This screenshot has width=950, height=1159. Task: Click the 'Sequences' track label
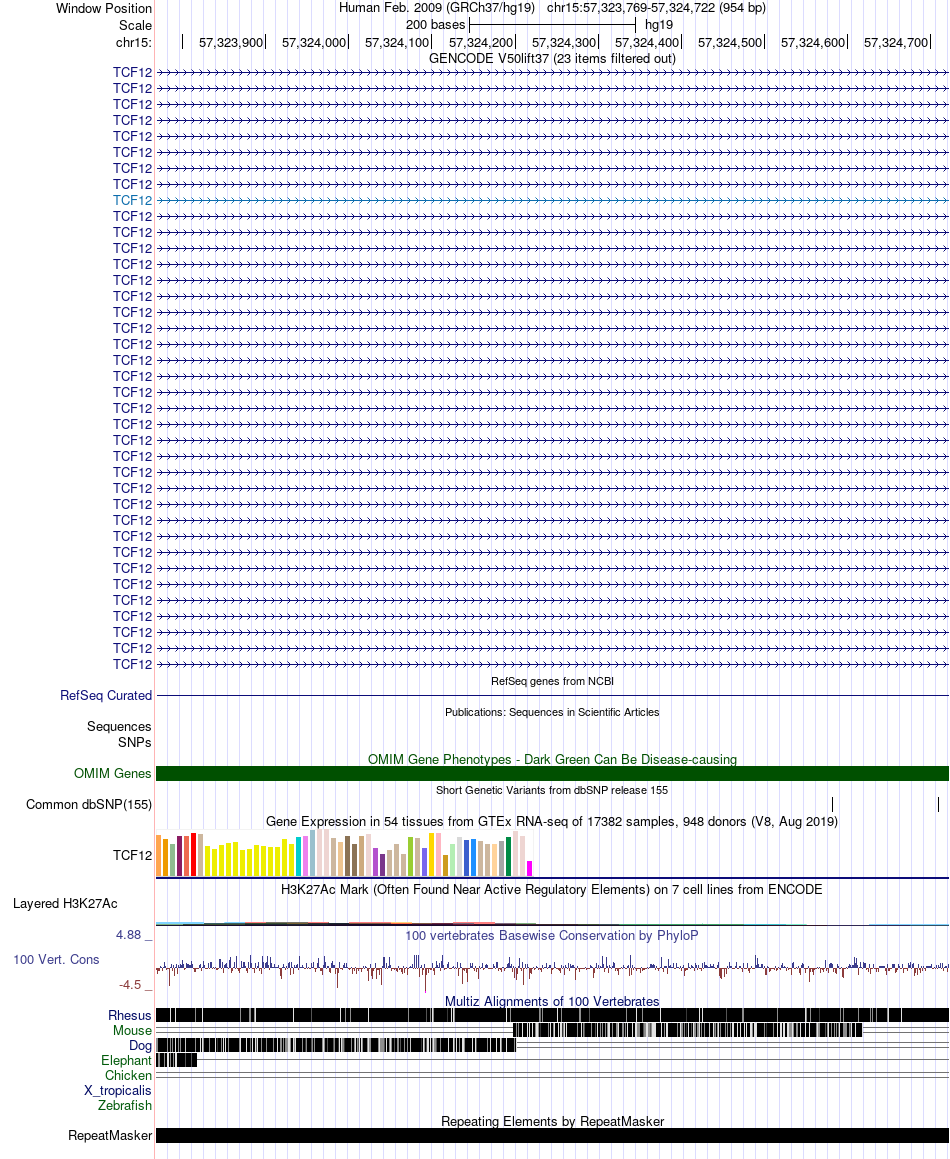click(119, 727)
